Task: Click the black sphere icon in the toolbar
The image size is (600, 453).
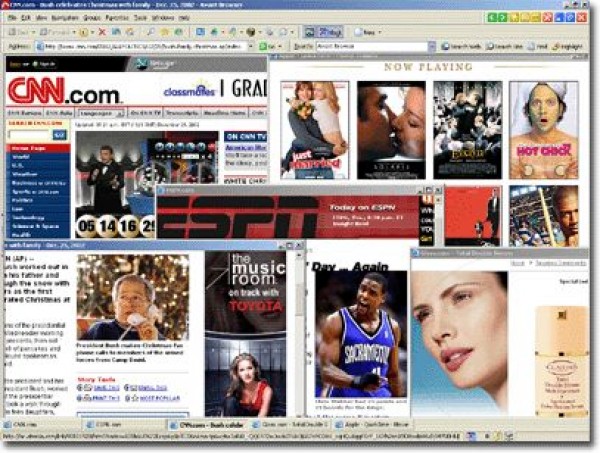Action: (x=251, y=33)
